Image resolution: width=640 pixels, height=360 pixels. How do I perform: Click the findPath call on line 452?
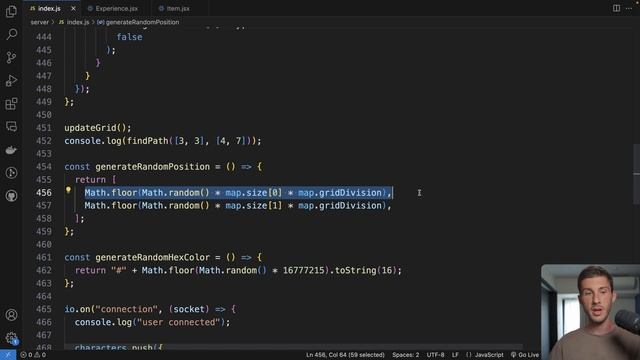[x=147, y=141]
